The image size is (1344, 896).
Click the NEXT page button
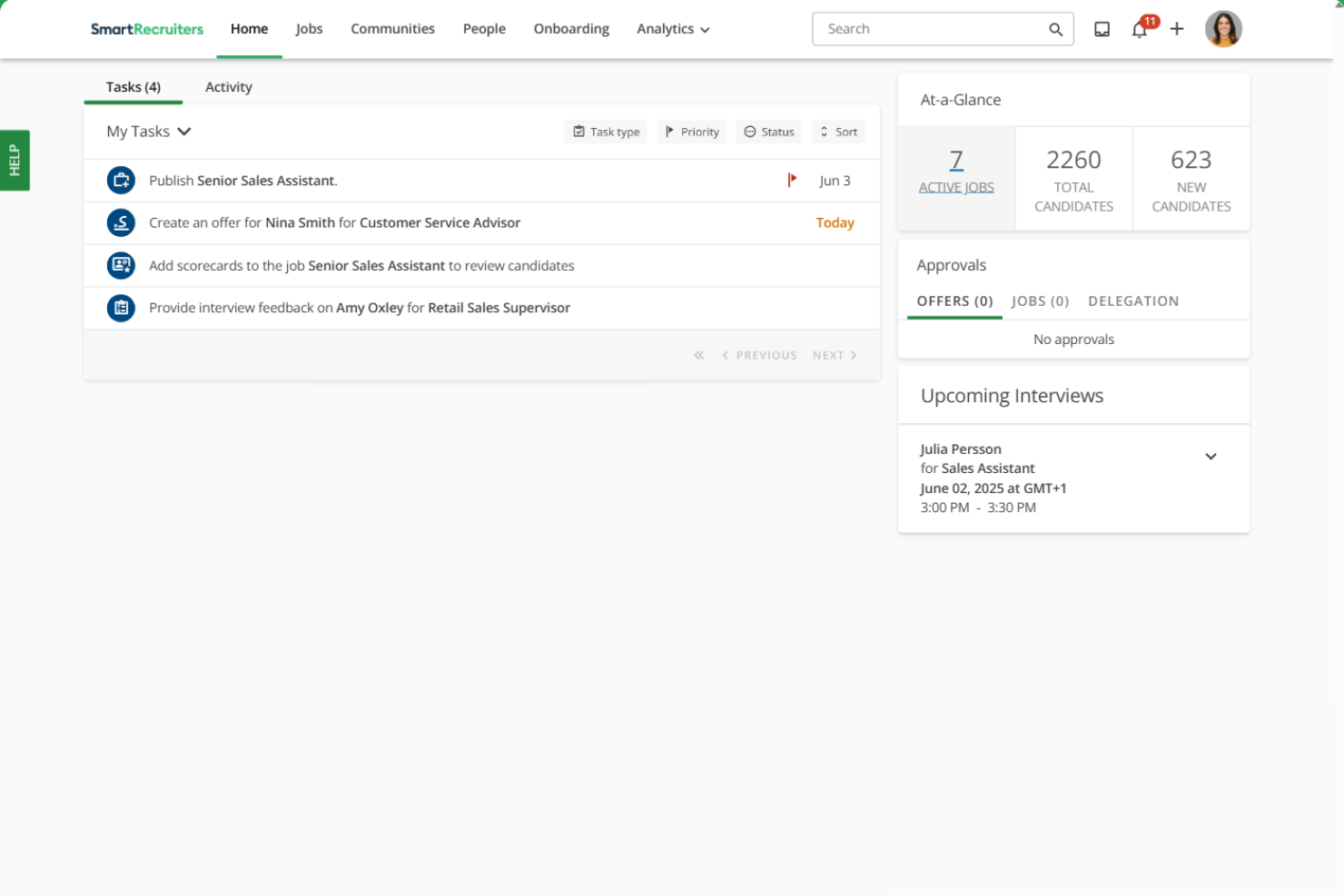835,355
